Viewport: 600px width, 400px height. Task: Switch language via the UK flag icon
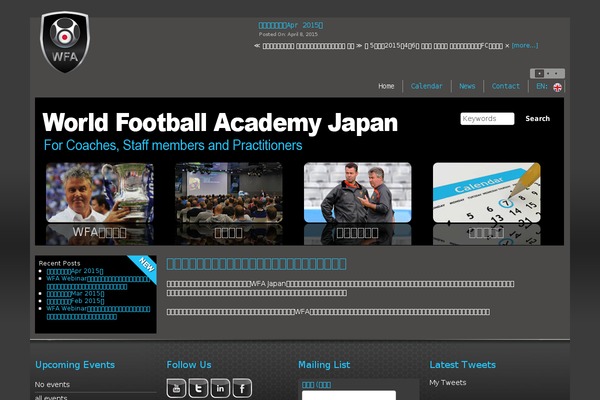click(x=558, y=87)
